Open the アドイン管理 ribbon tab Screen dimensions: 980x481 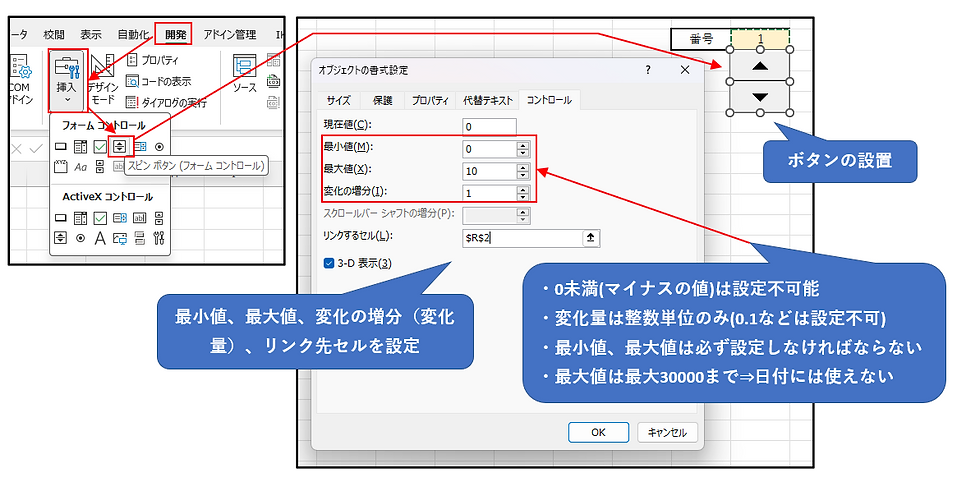coord(229,34)
